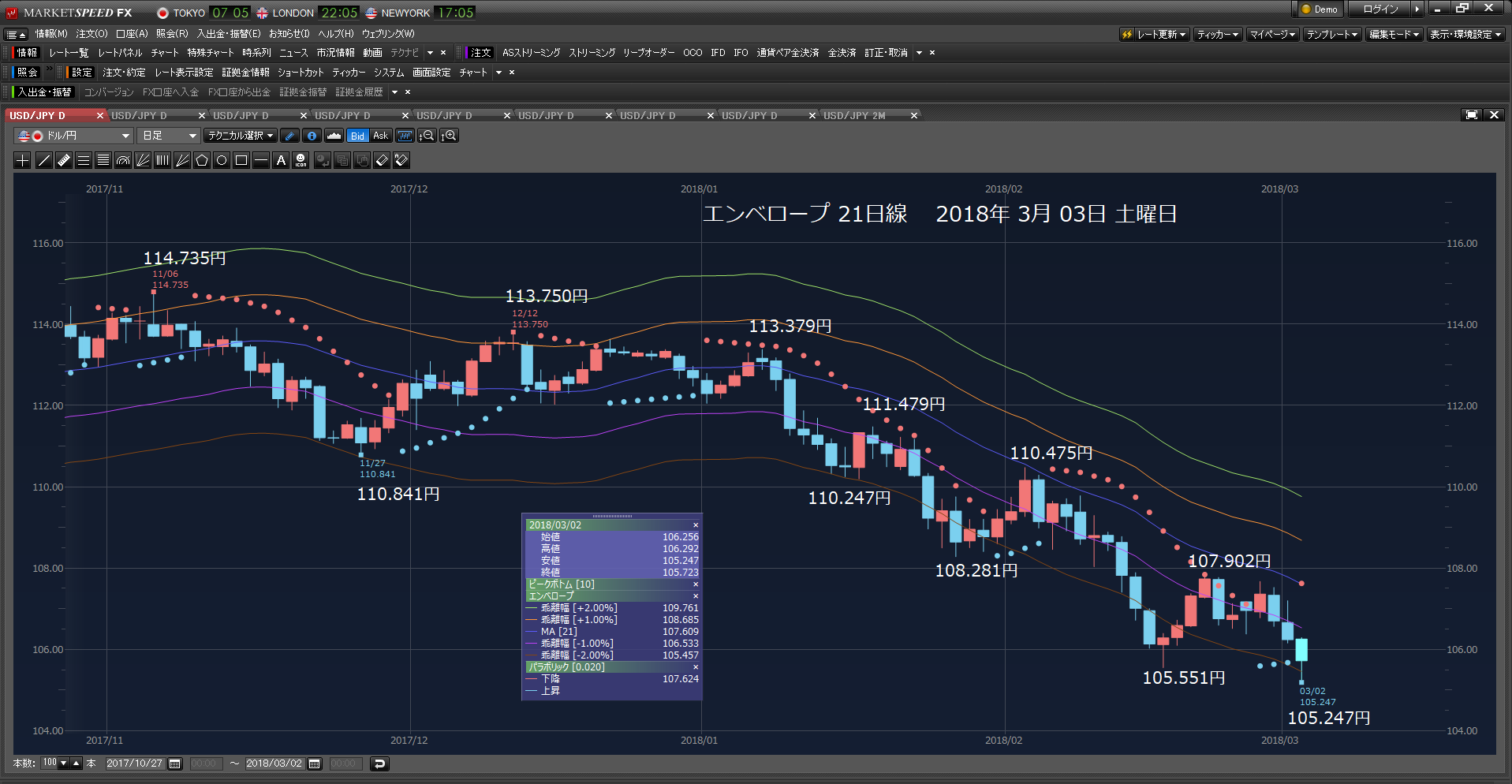Choose the Fibonacci arc tool
This screenshot has width=1512, height=784.
(123, 161)
